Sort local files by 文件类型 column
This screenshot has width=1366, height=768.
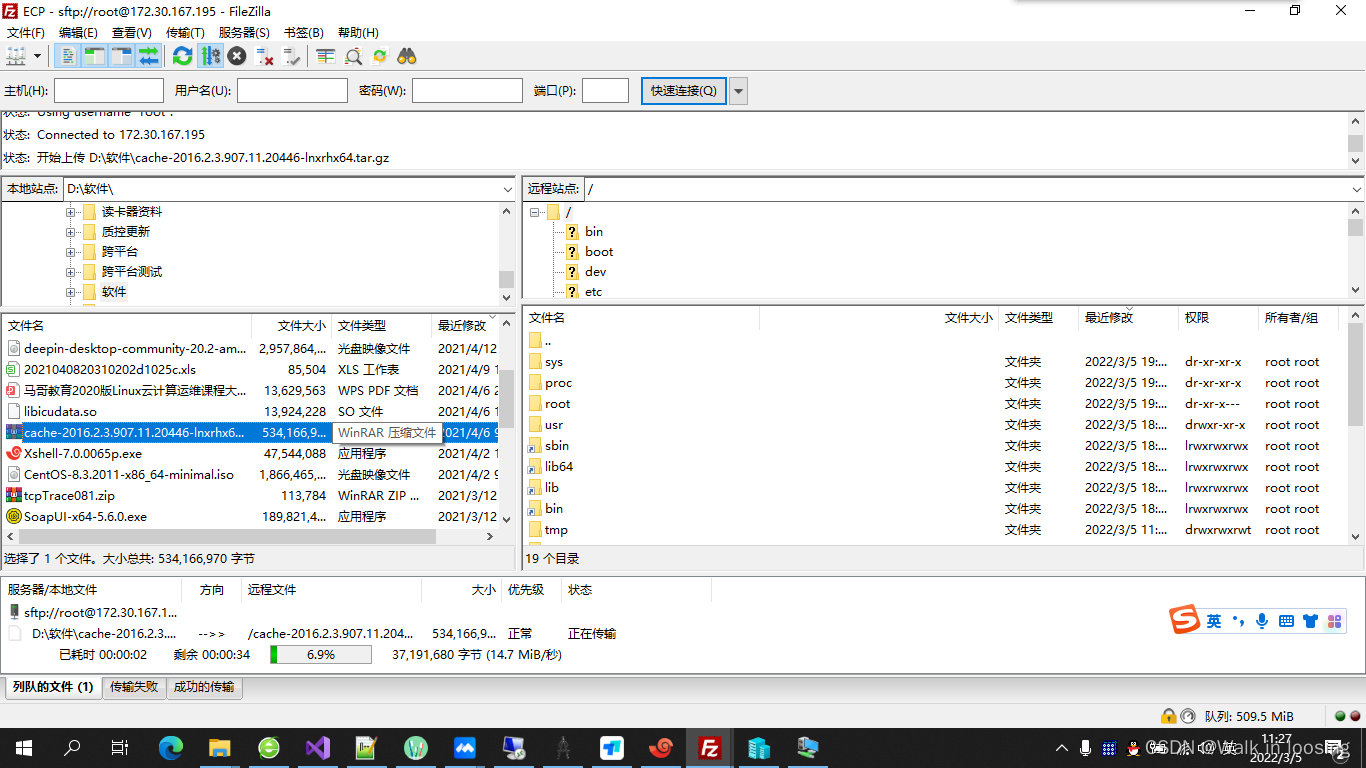coord(382,326)
